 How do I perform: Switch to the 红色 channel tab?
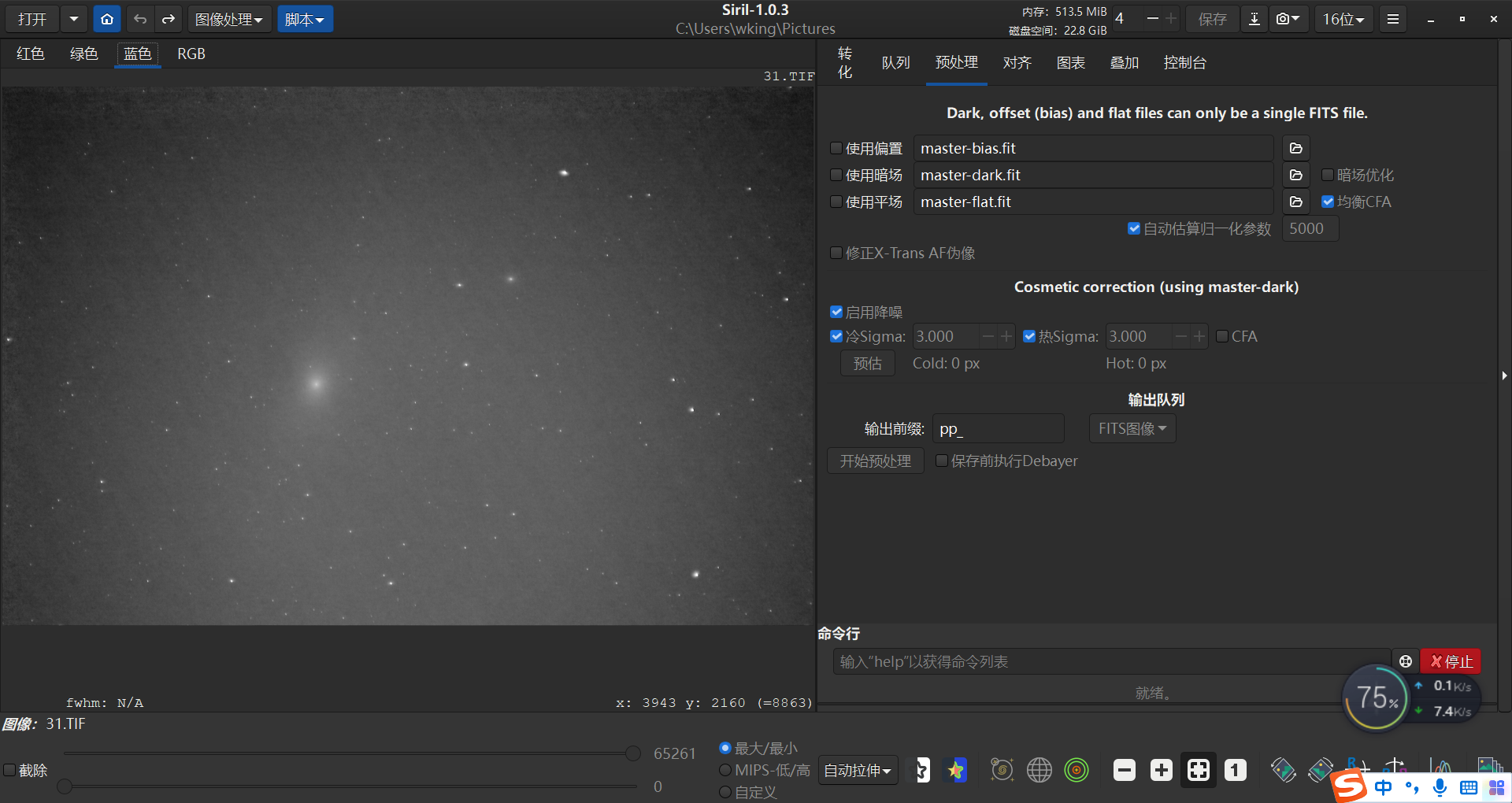tap(31, 54)
